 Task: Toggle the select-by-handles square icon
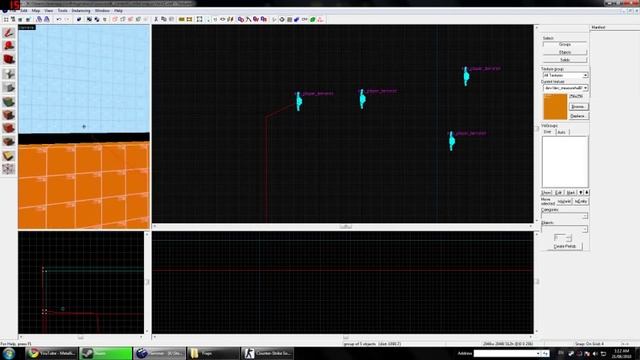pyautogui.click(x=200, y=19)
